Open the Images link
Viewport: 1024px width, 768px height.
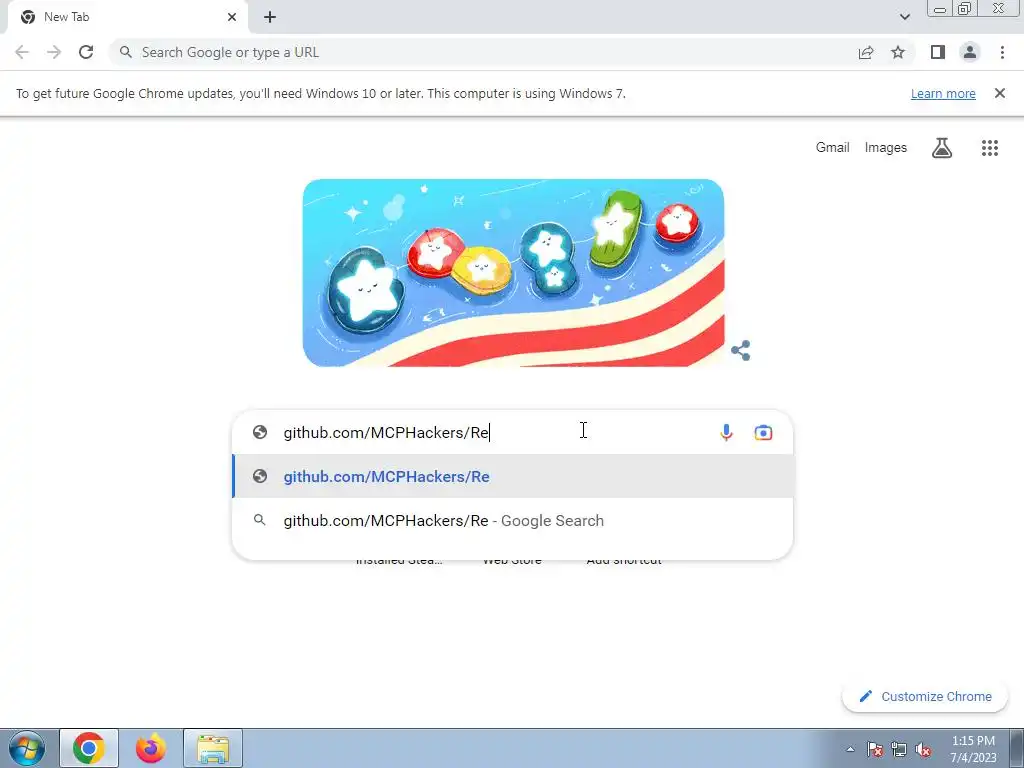tap(886, 148)
